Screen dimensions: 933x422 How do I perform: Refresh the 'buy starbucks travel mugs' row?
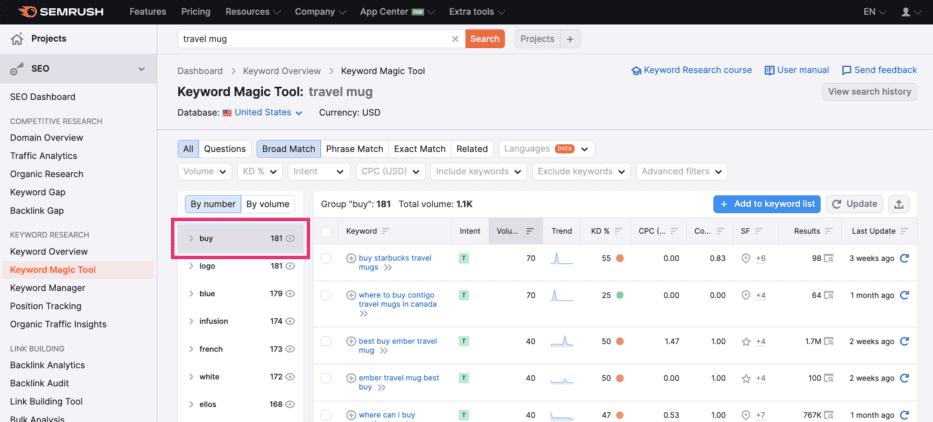coord(904,258)
